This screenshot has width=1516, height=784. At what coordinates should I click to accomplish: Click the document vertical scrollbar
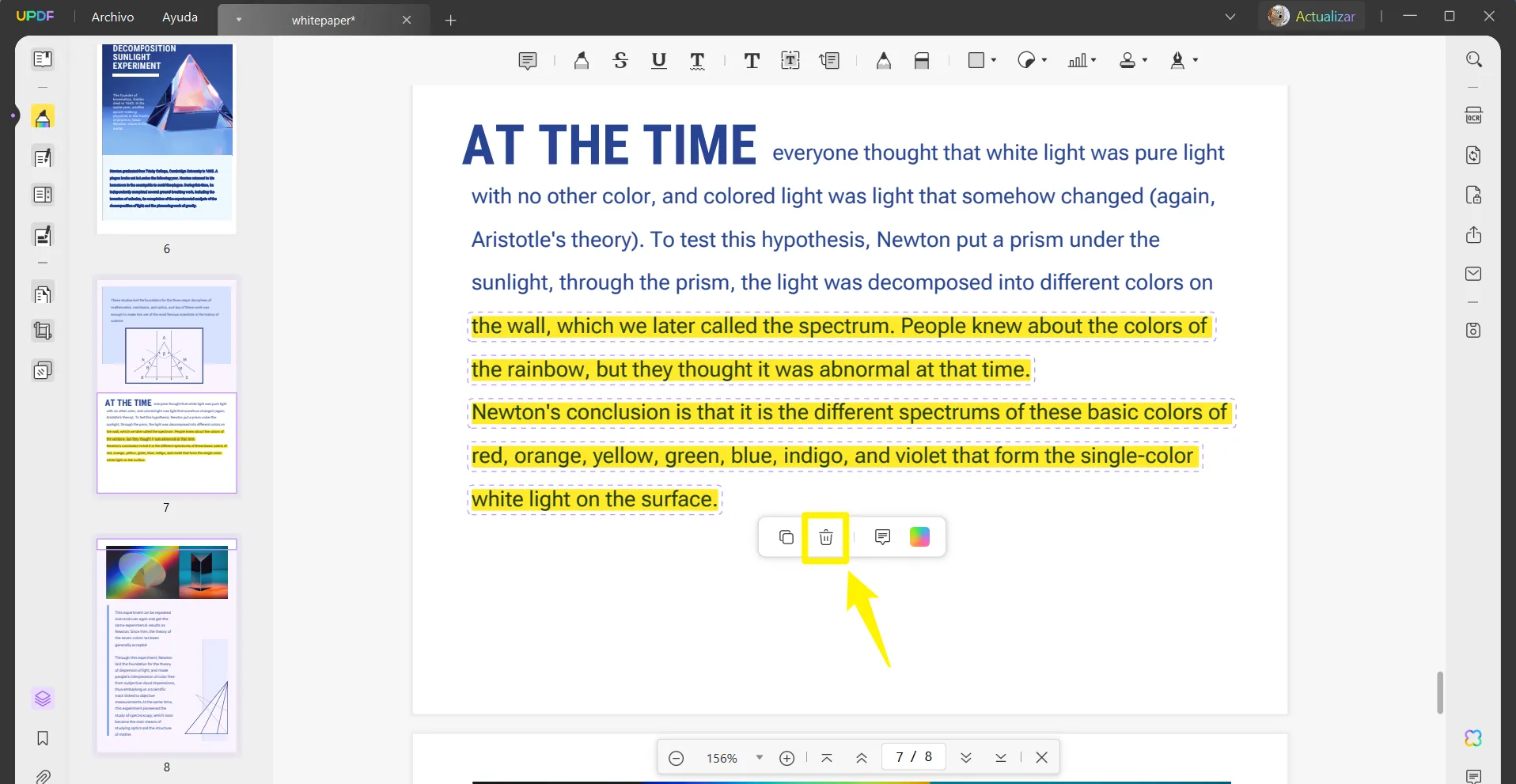coord(1440,692)
